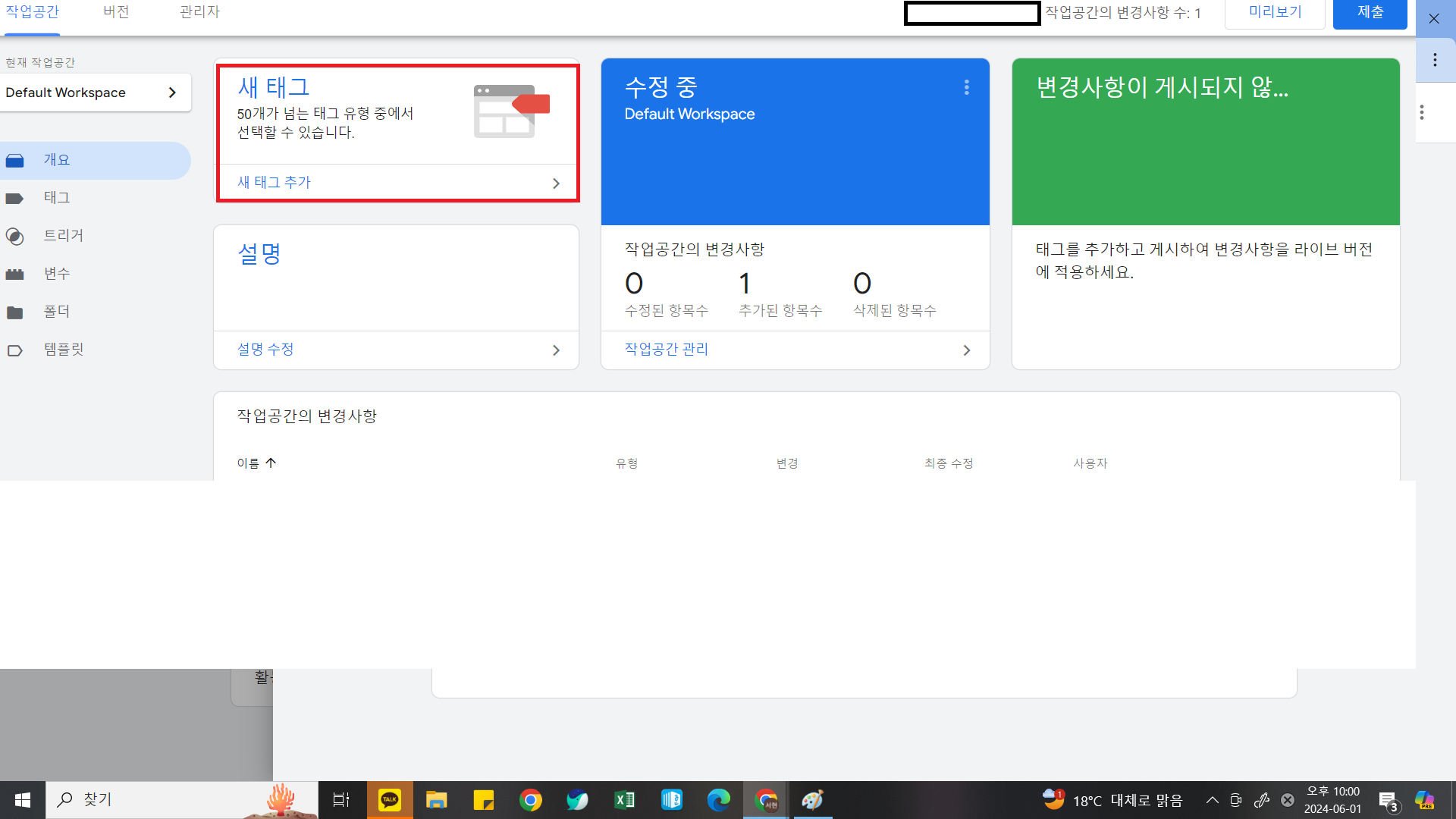Click the 설명 수정 chevron arrow
Image resolution: width=1456 pixels, height=819 pixels.
click(x=556, y=350)
